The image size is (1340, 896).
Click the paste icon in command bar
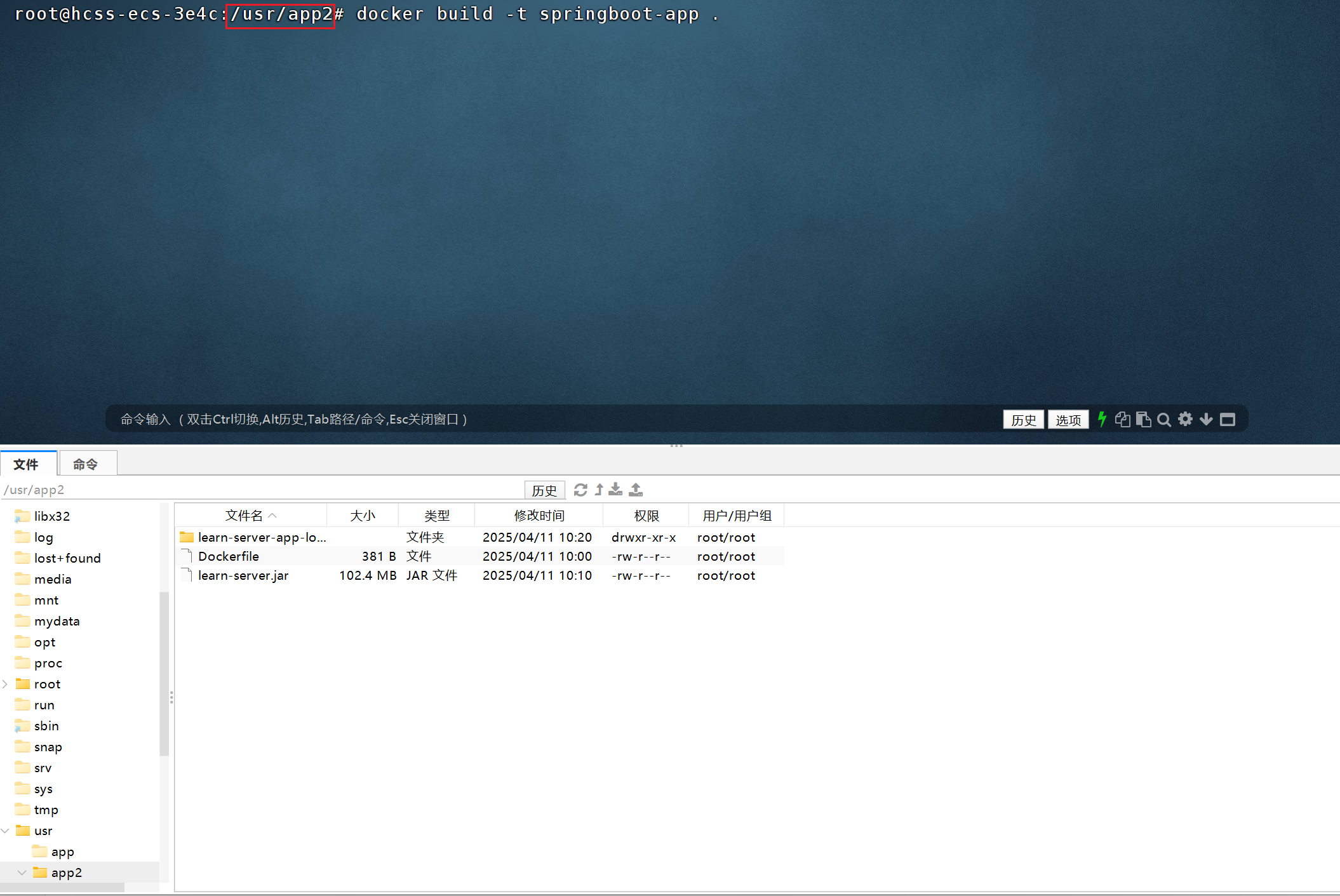pos(1143,419)
